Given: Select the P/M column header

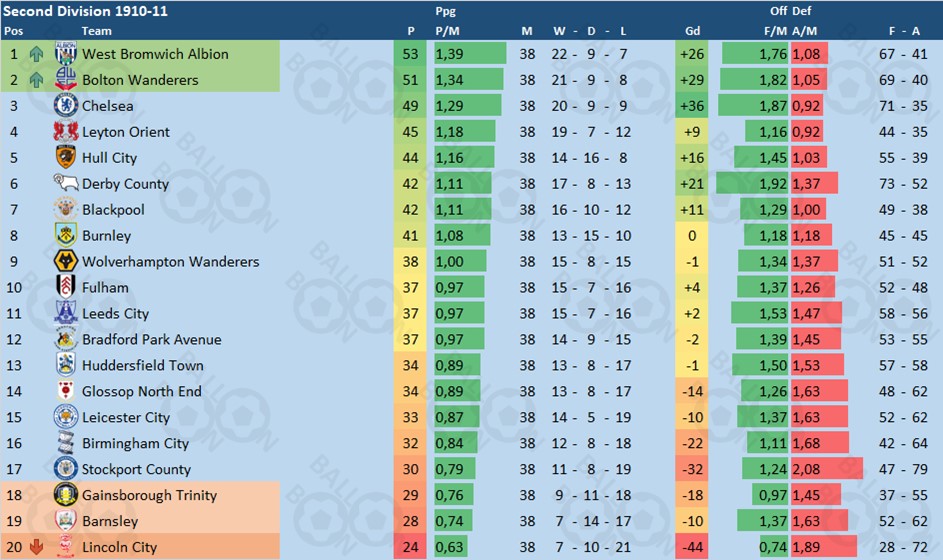Looking at the screenshot, I should (447, 31).
